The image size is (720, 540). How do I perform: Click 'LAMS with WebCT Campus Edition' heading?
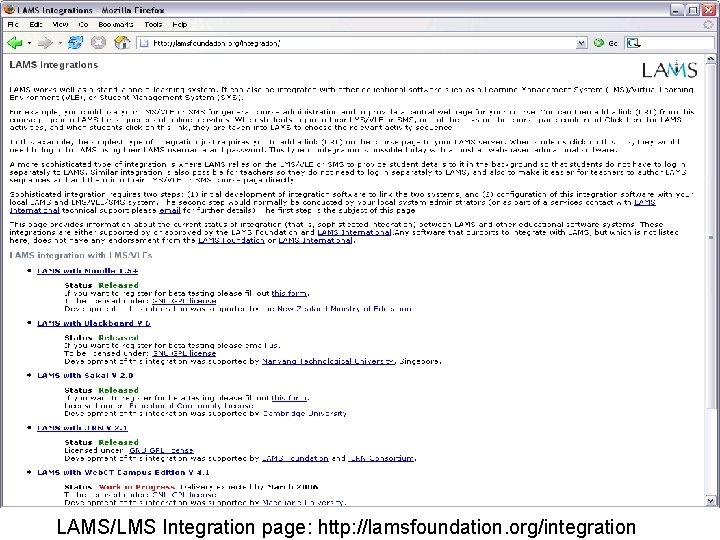coord(123,472)
